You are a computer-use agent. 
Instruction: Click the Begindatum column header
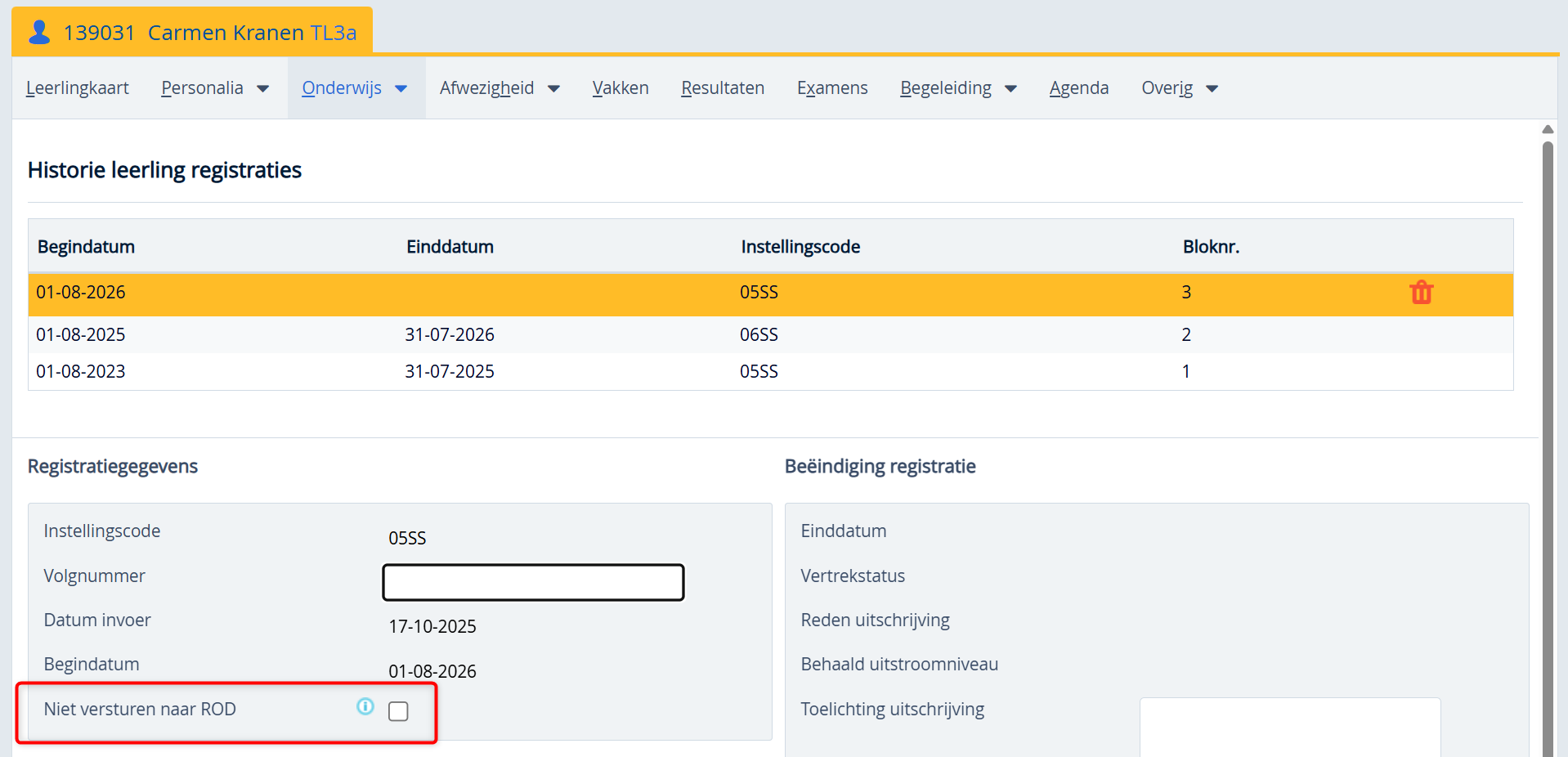pos(86,247)
